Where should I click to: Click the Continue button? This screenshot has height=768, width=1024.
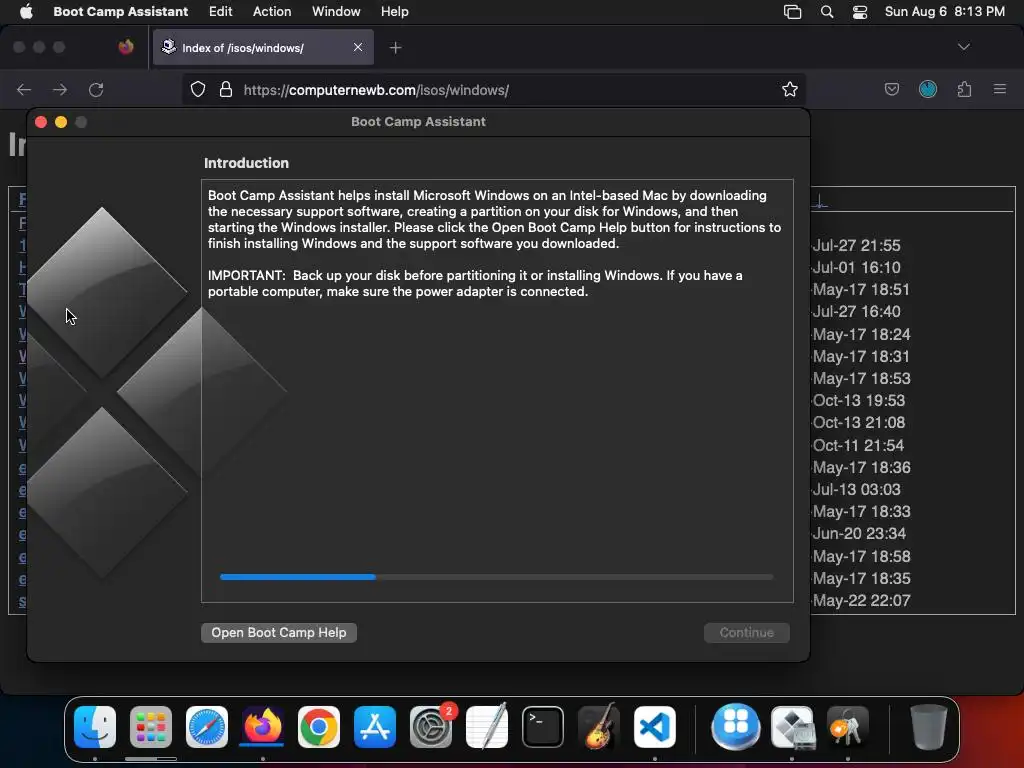(746, 632)
